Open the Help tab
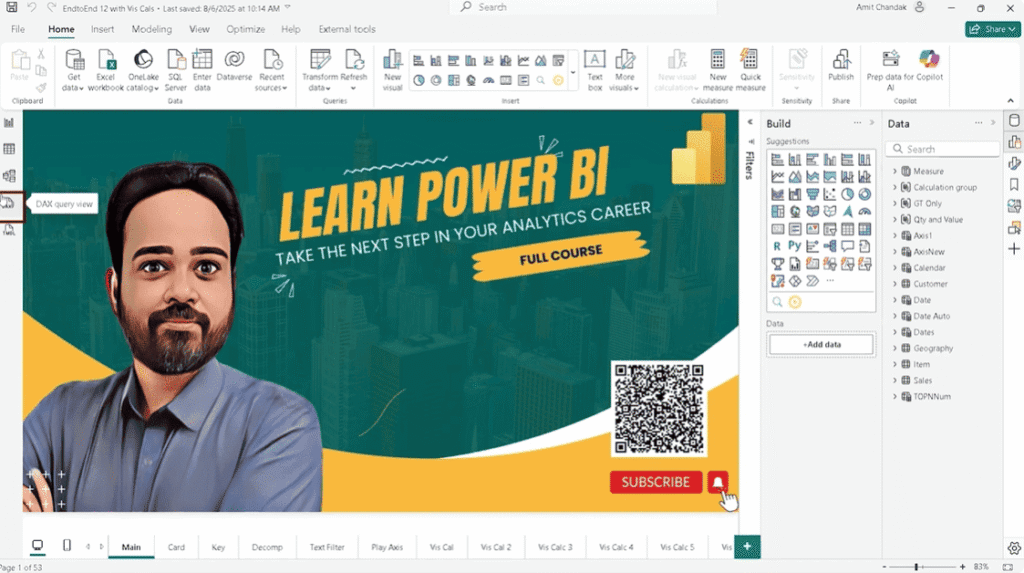The image size is (1024, 573). coord(291,29)
